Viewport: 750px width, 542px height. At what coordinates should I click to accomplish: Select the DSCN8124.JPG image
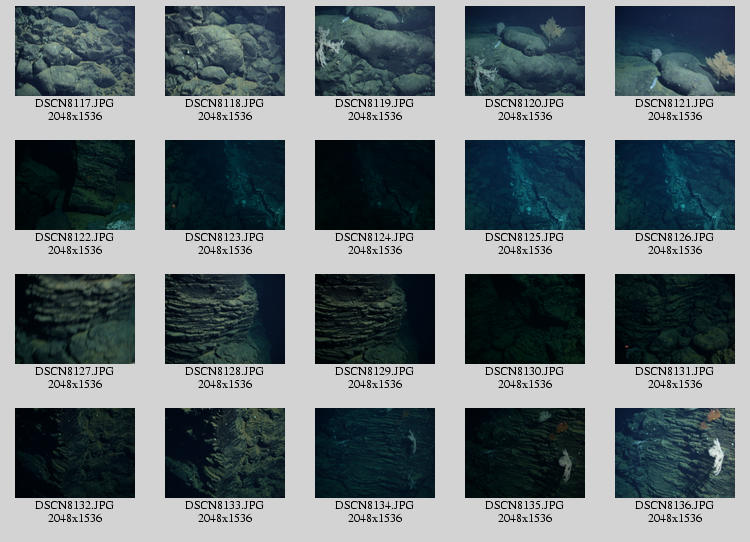tap(375, 185)
